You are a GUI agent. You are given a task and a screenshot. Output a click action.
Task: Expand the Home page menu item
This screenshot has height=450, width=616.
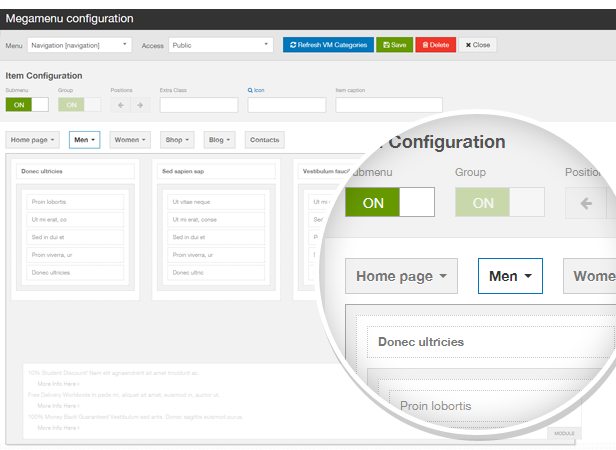(34, 140)
